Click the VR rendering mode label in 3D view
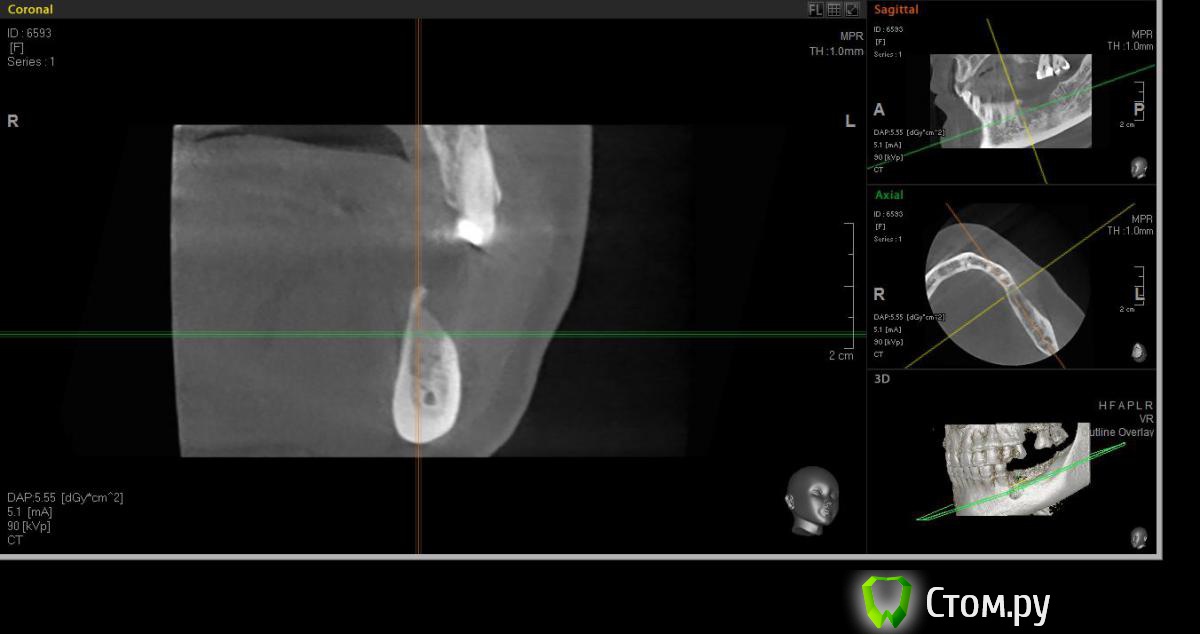The width and height of the screenshot is (1200, 634). coord(1146,419)
